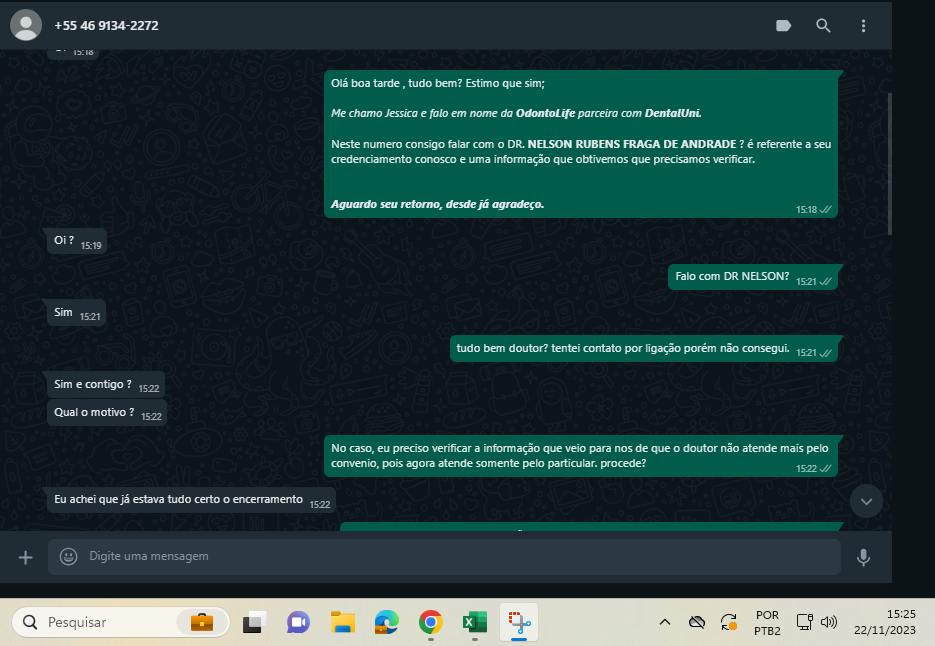Expand hidden system tray icons

(x=665, y=622)
